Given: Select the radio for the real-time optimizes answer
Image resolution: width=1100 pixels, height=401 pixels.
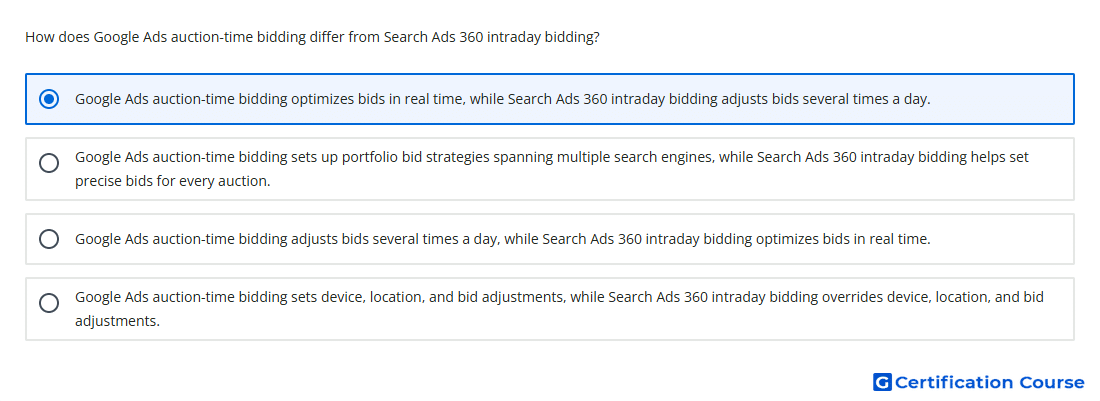Looking at the screenshot, I should (49, 99).
